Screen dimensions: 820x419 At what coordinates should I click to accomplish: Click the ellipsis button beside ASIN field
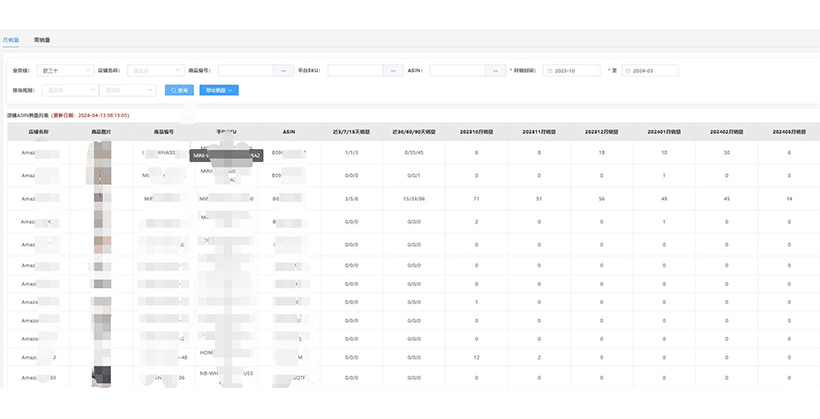(497, 71)
